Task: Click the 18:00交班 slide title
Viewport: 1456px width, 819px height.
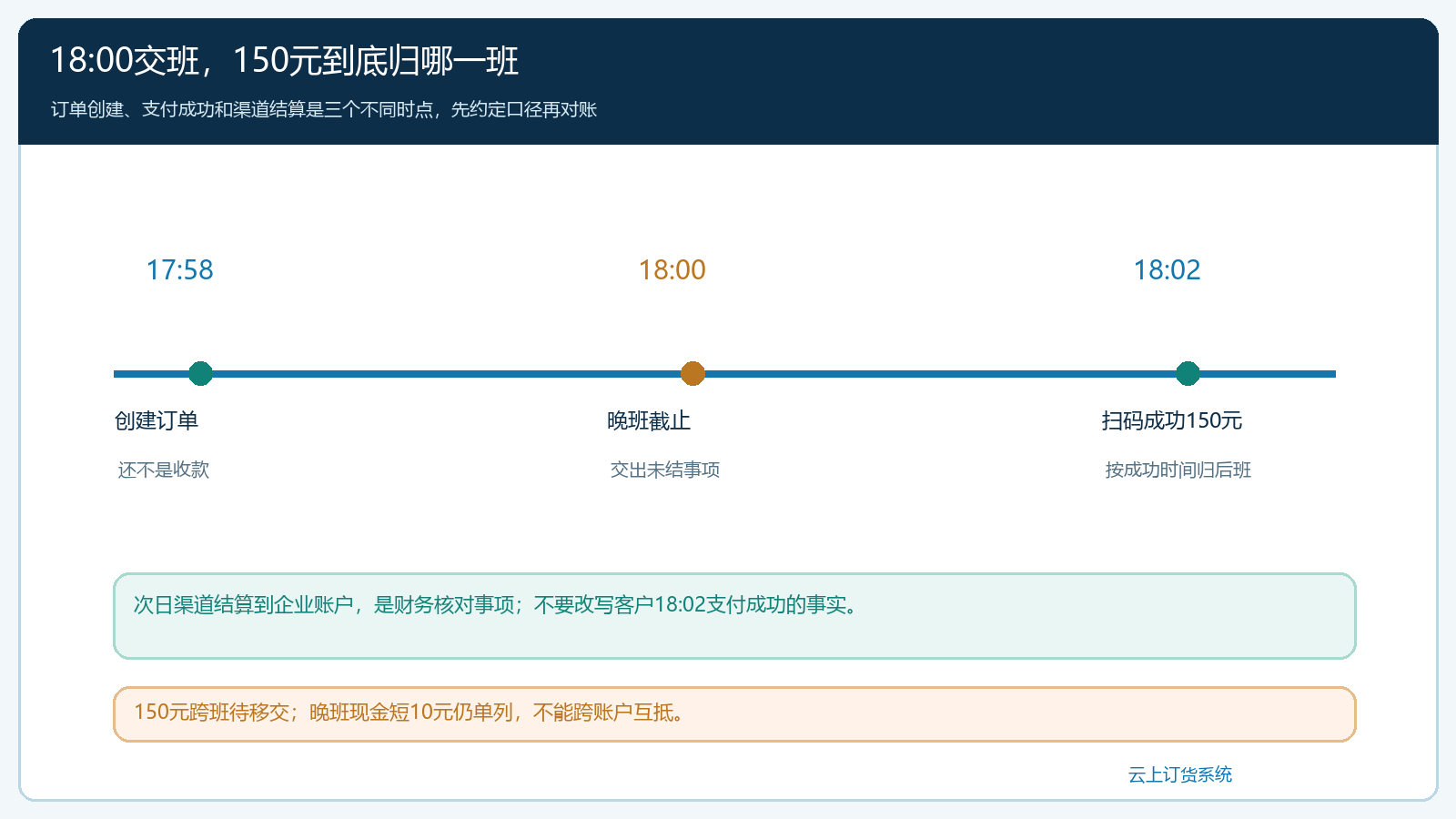Action: click(285, 61)
